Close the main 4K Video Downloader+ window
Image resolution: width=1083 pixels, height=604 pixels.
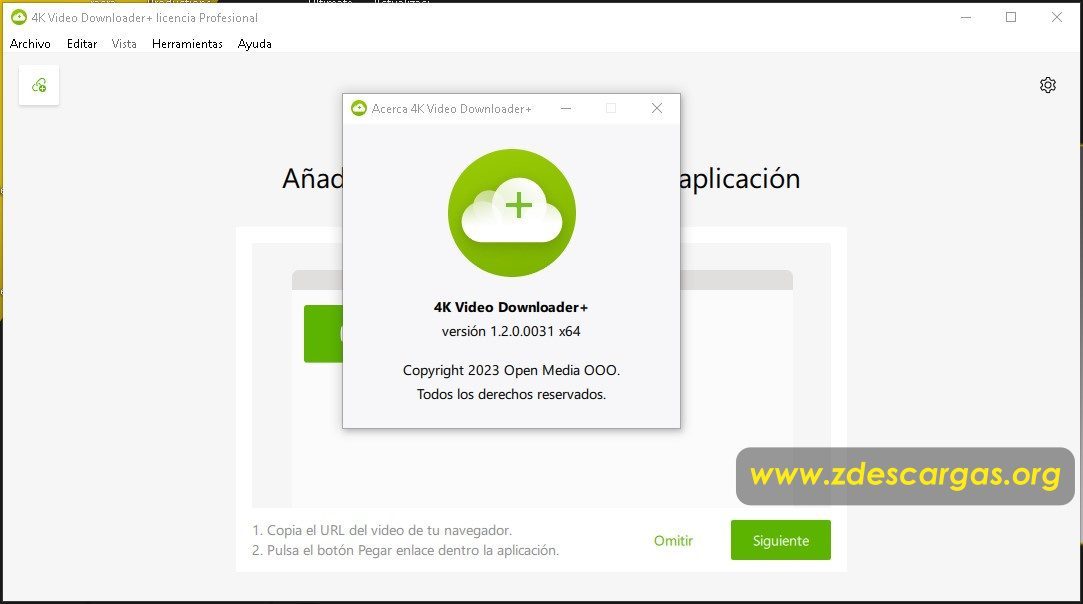pyautogui.click(x=1057, y=17)
